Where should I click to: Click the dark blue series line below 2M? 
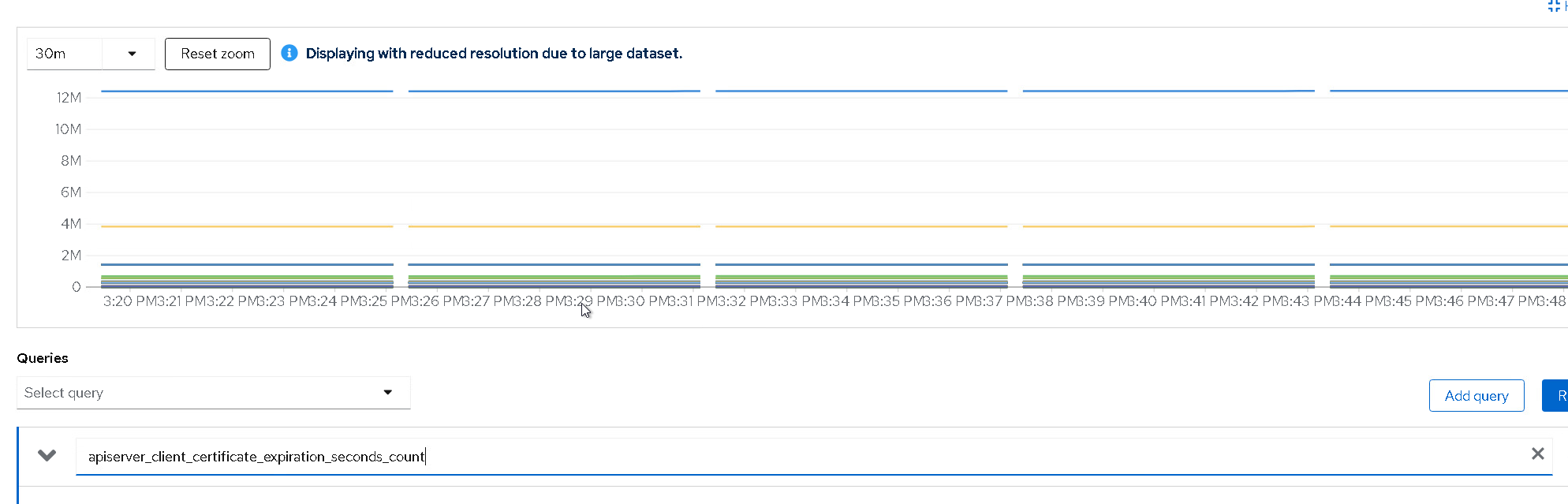tap(552, 264)
